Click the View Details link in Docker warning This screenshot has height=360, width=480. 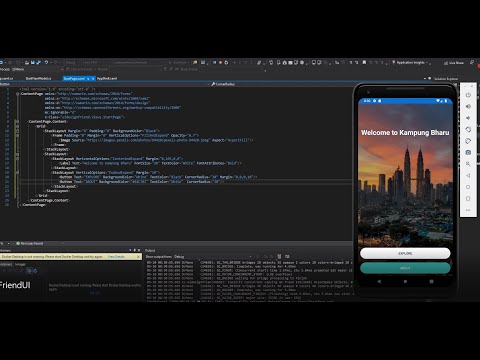tap(116, 257)
